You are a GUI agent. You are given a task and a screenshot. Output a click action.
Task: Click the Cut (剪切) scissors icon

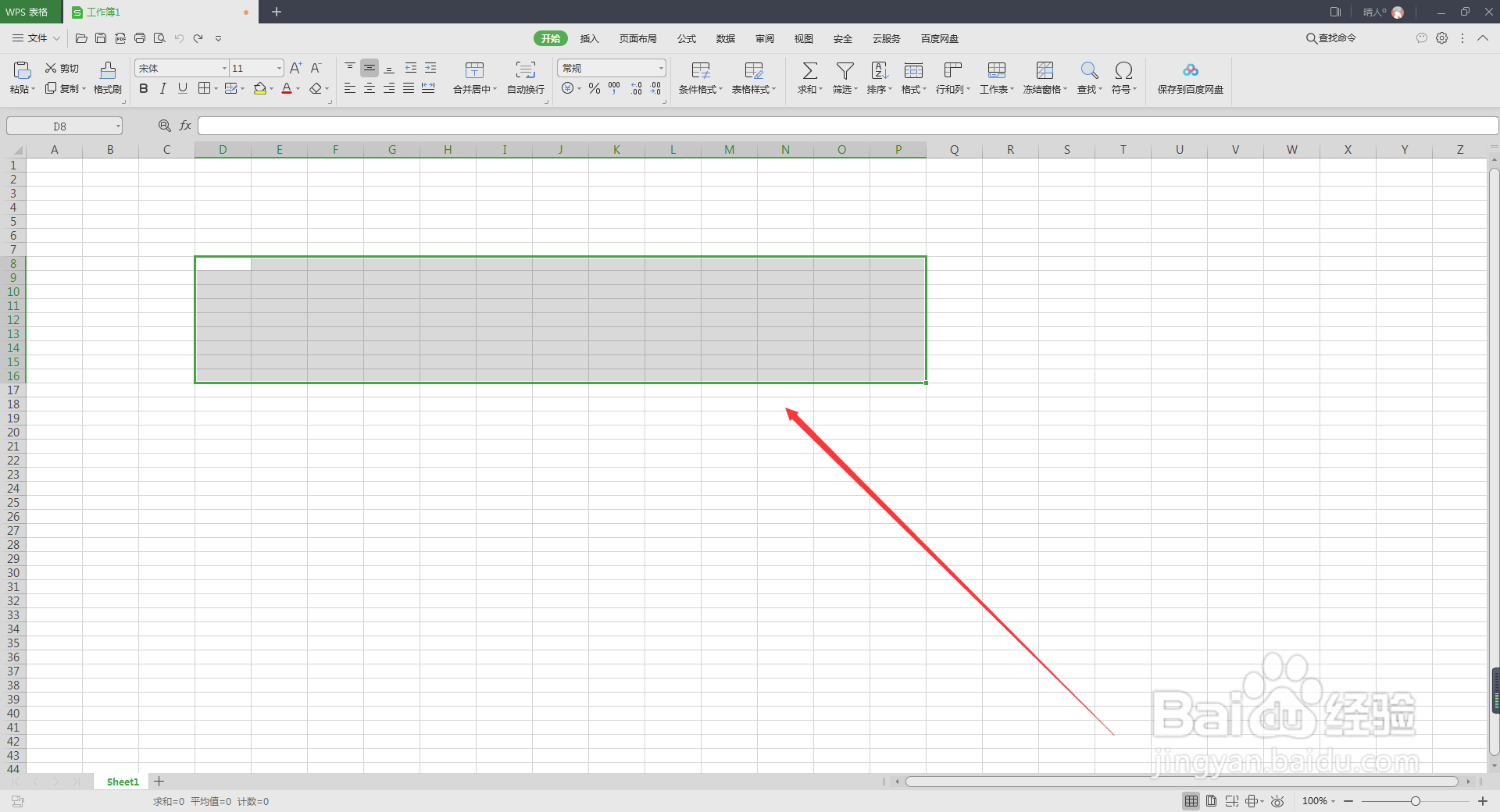pos(51,68)
